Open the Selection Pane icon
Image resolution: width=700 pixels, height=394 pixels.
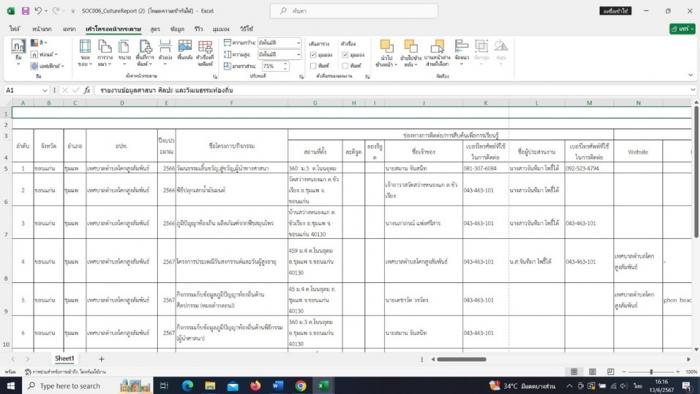437,53
